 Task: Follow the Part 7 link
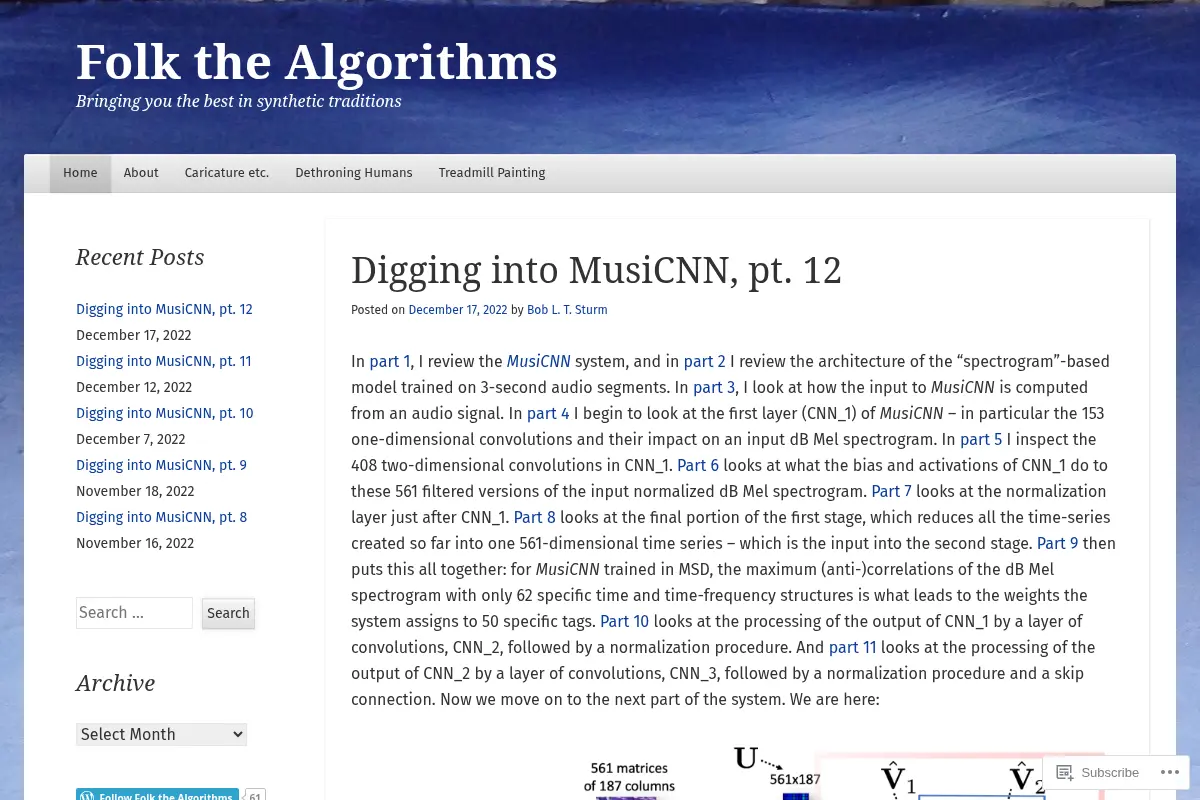tap(891, 491)
